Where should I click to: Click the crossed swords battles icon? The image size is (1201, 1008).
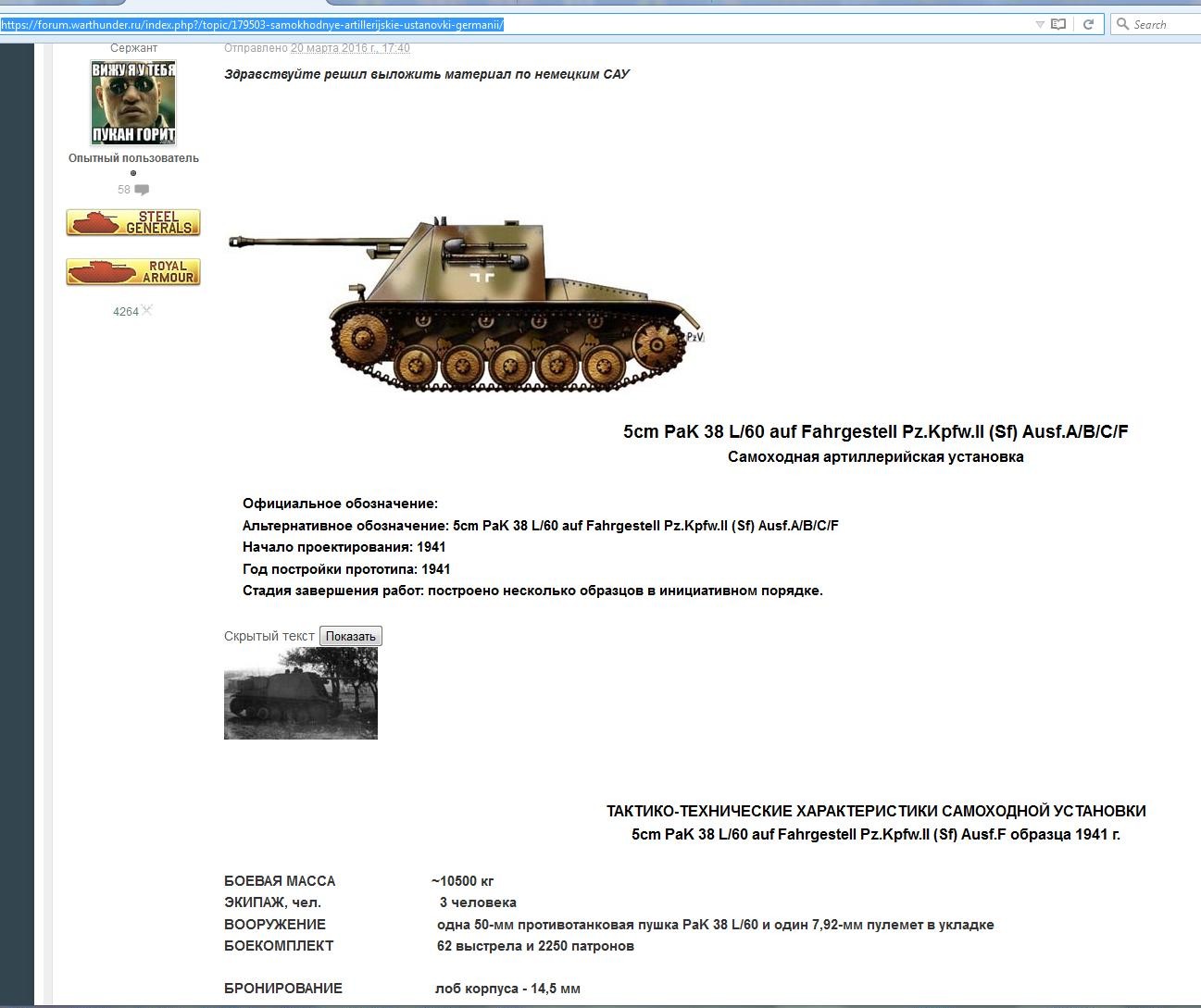[x=146, y=310]
